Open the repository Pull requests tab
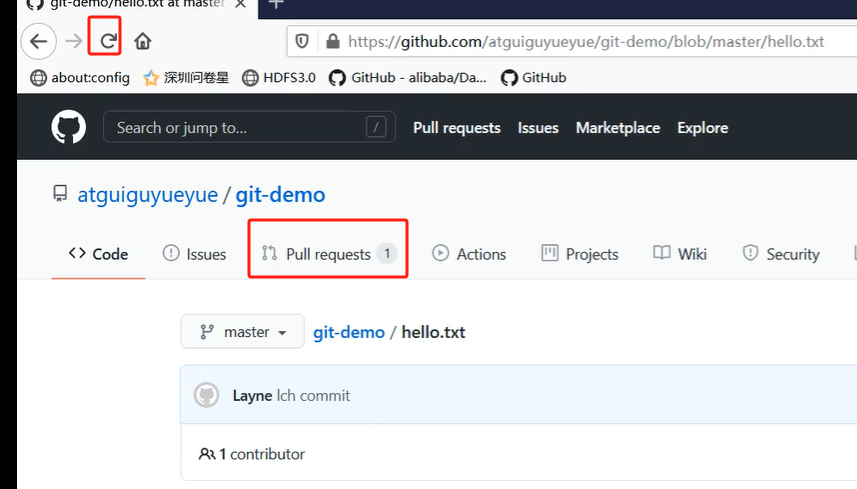This screenshot has height=489, width=857. pos(328,254)
